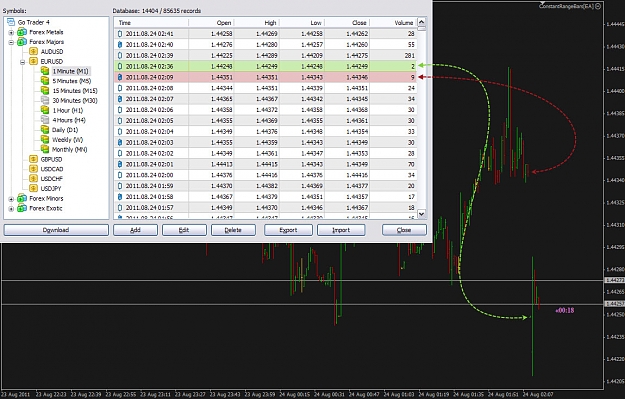625x399 pixels.
Task: Expand the Forex Minors tree node
Action: 11,199
